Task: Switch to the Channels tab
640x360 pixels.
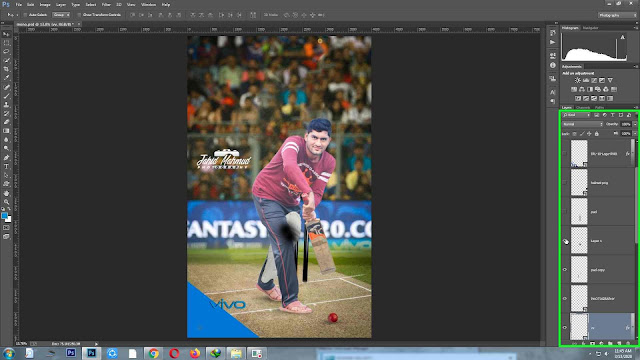Action: (583, 107)
